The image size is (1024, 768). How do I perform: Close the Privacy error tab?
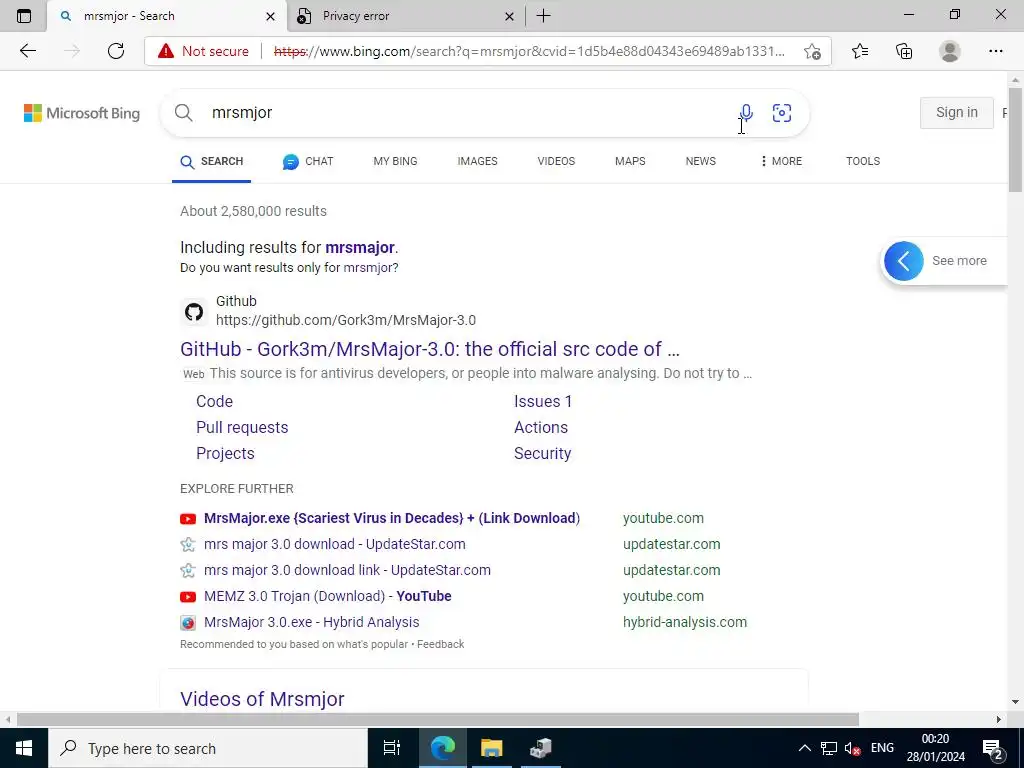click(x=509, y=16)
